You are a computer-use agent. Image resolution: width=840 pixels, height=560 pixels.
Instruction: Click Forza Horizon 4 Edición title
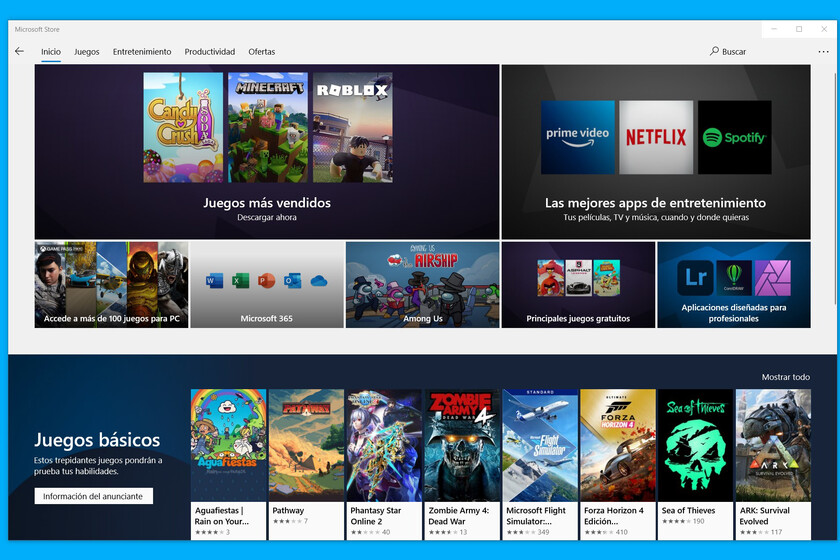point(614,516)
